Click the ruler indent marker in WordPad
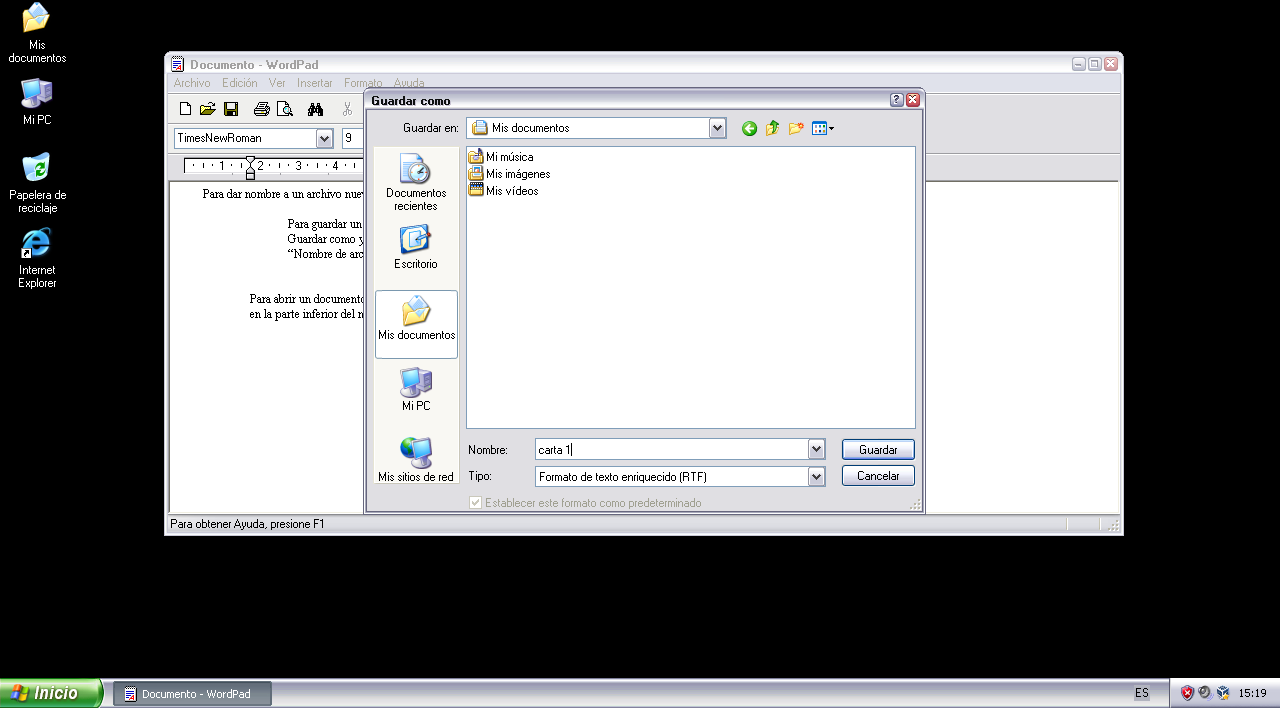Image resolution: width=1280 pixels, height=708 pixels. [x=250, y=167]
